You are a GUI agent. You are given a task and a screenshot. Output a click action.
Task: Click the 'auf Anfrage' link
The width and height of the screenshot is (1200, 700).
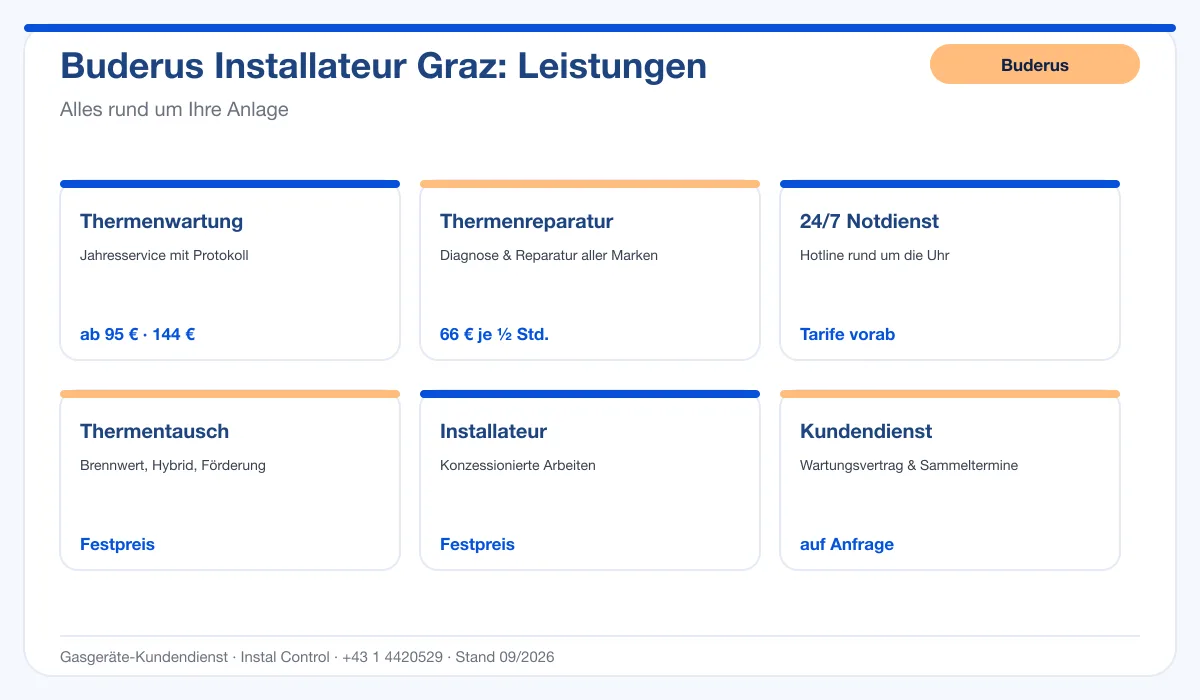click(x=847, y=544)
